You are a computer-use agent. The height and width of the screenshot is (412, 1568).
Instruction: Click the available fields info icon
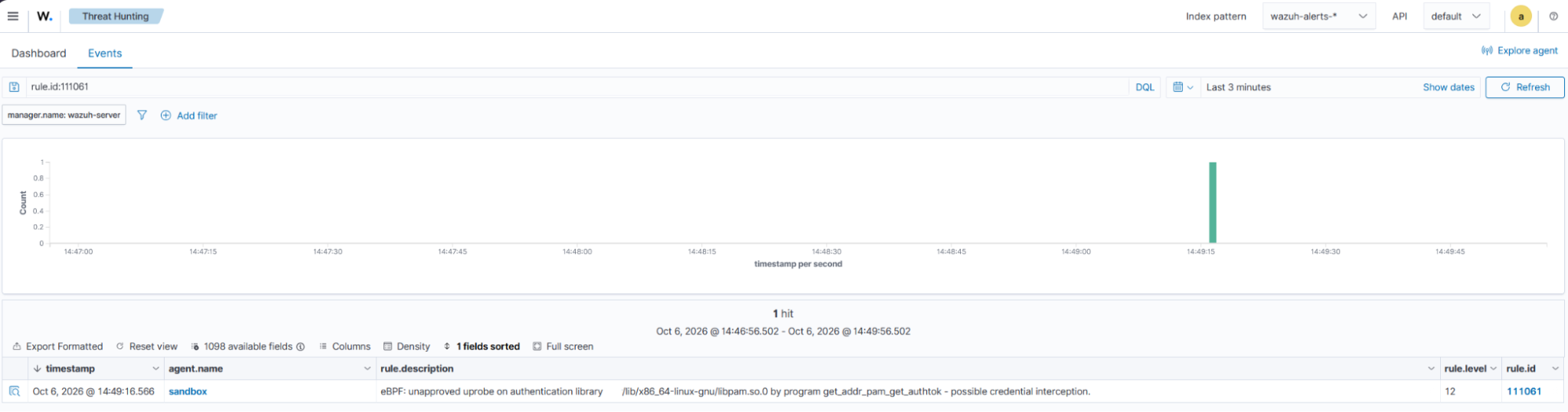(x=300, y=347)
